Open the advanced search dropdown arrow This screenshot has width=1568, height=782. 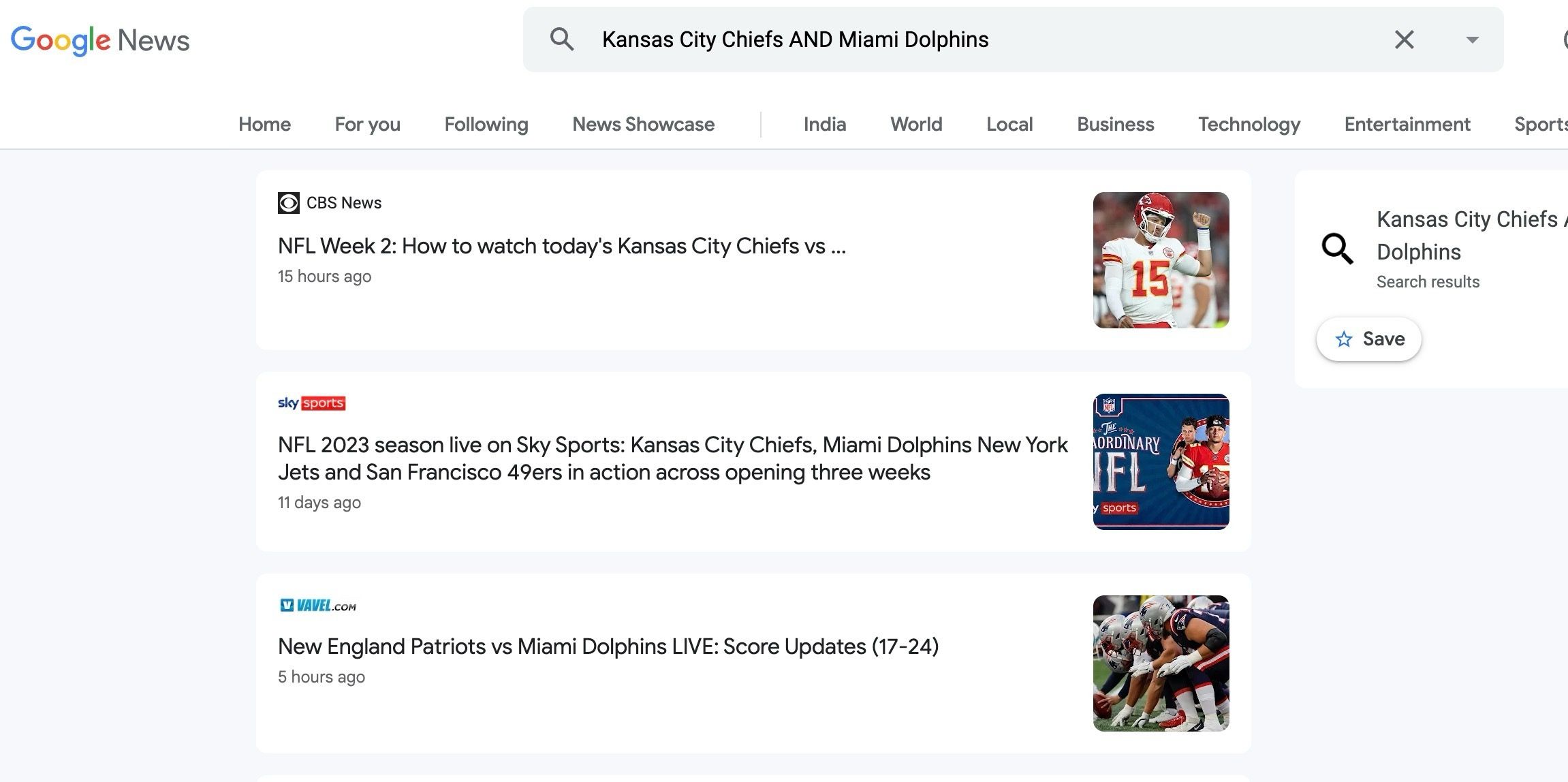(1472, 40)
